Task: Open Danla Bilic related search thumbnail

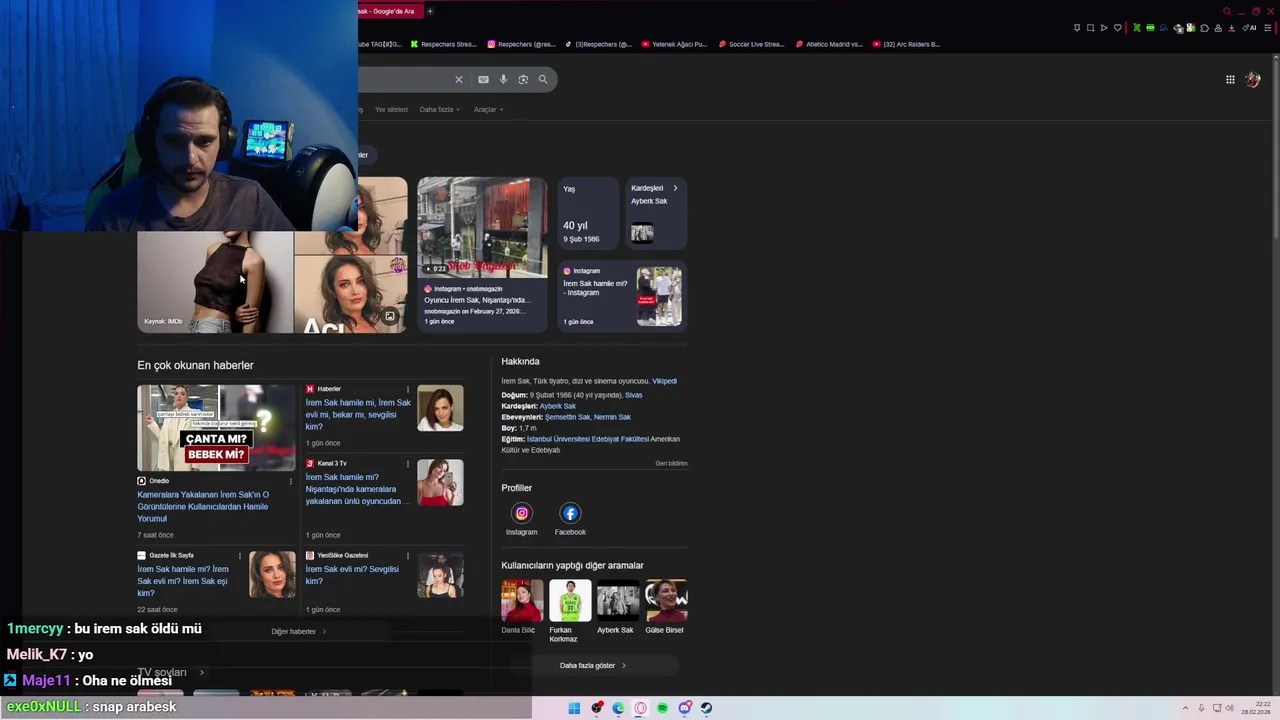Action: point(522,601)
